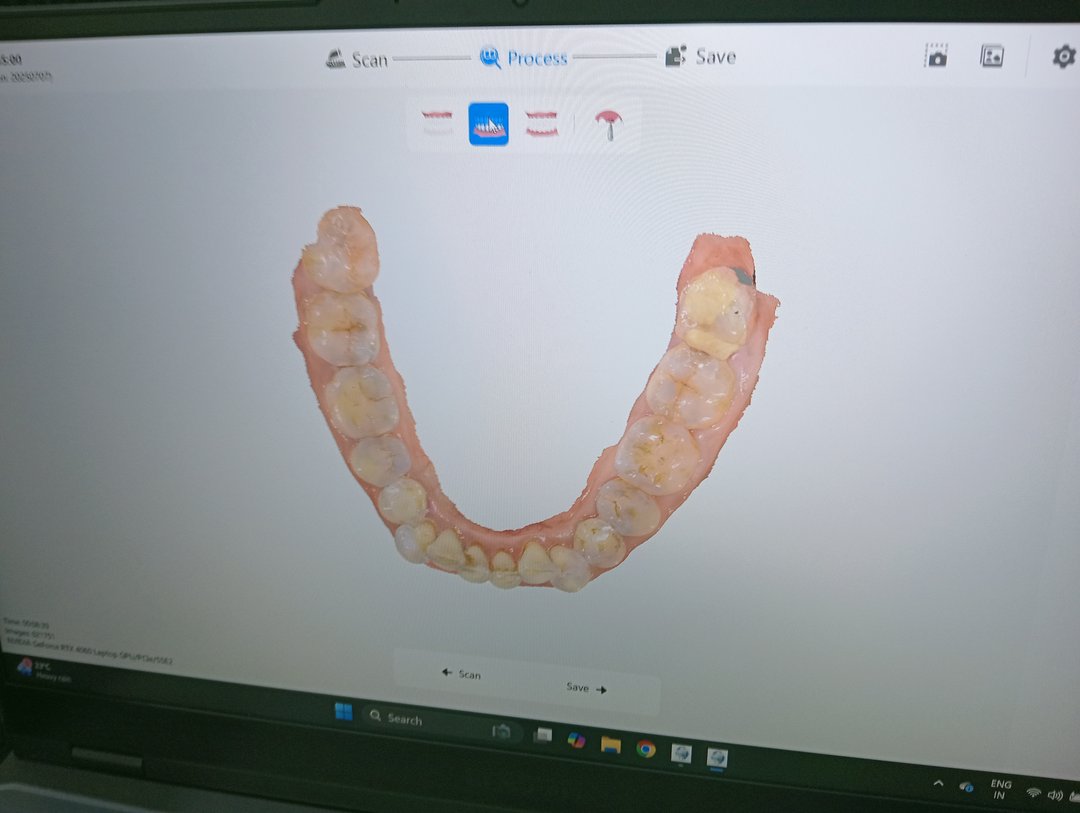This screenshot has width=1080, height=813.
Task: Open the Windows Start menu
Action: coord(343,711)
